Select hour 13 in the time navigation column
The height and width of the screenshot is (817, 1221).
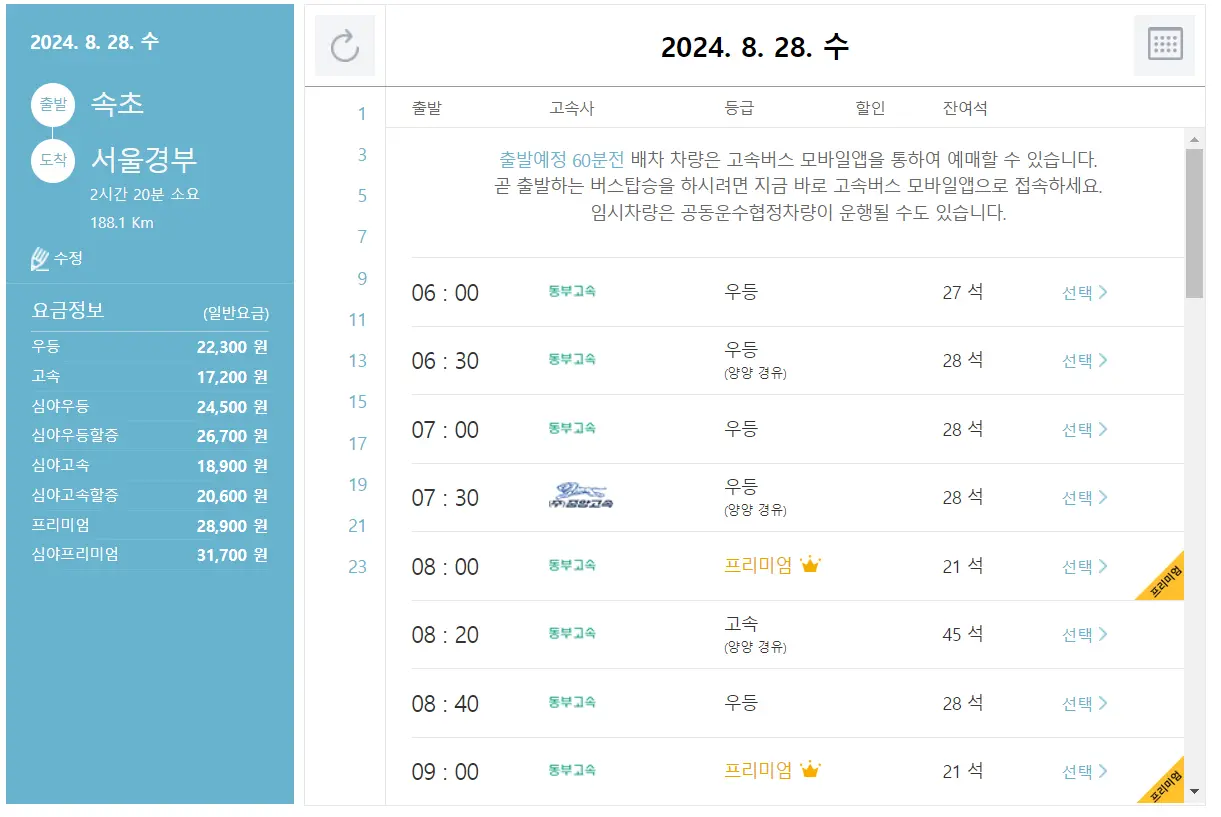click(x=360, y=361)
